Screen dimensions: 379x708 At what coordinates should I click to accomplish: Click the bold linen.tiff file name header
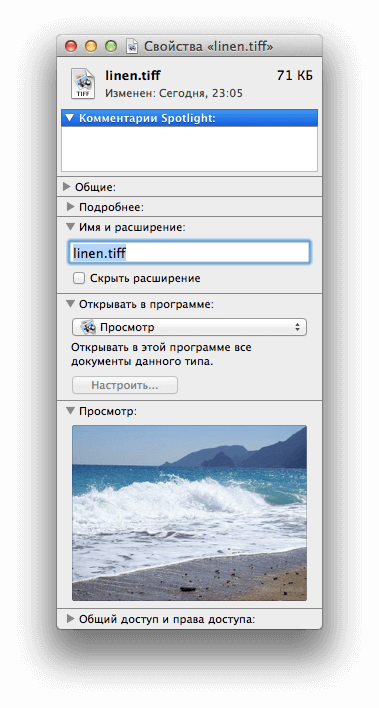coord(132,75)
